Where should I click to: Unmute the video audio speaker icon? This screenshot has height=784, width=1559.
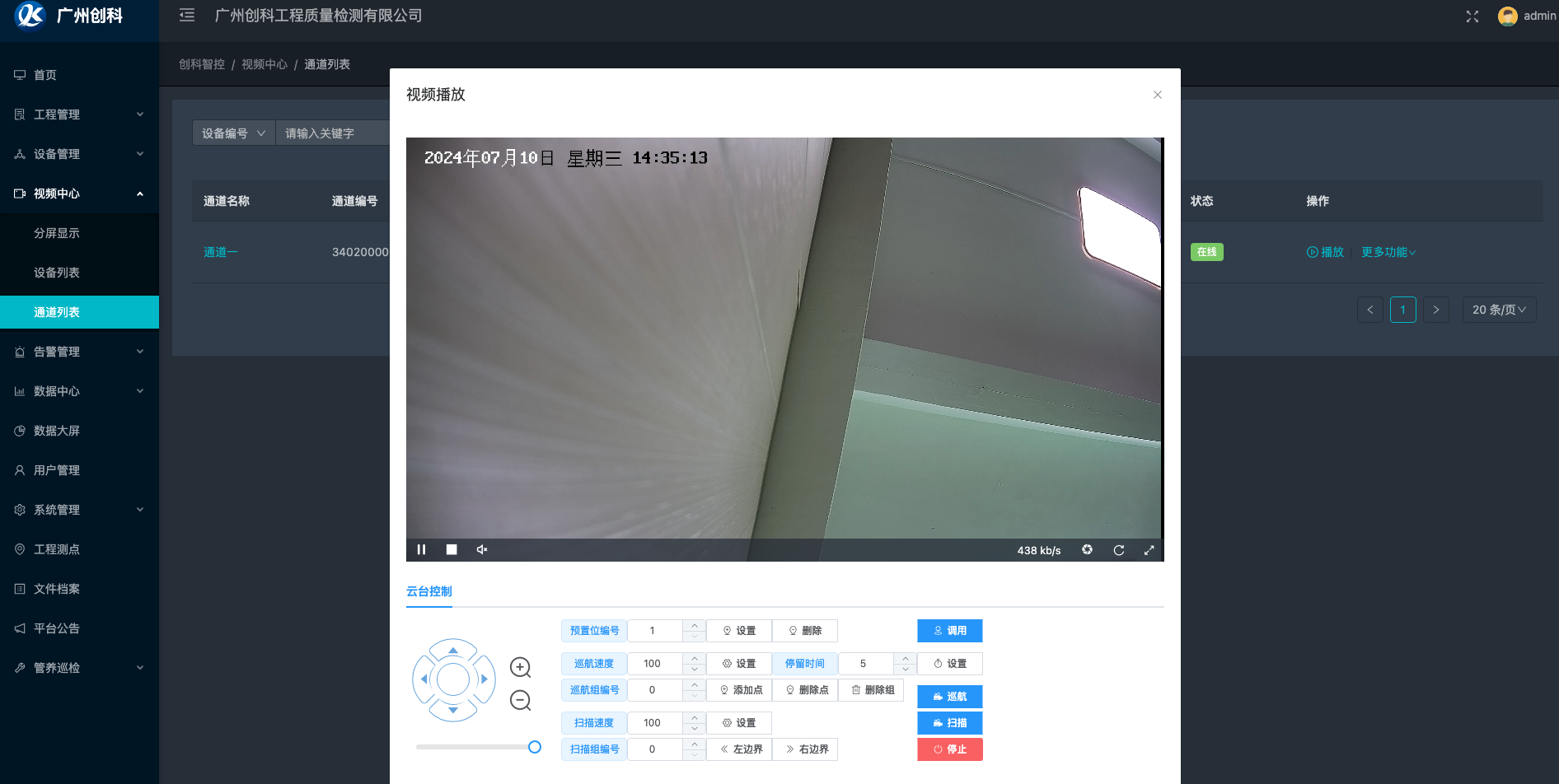coord(482,549)
